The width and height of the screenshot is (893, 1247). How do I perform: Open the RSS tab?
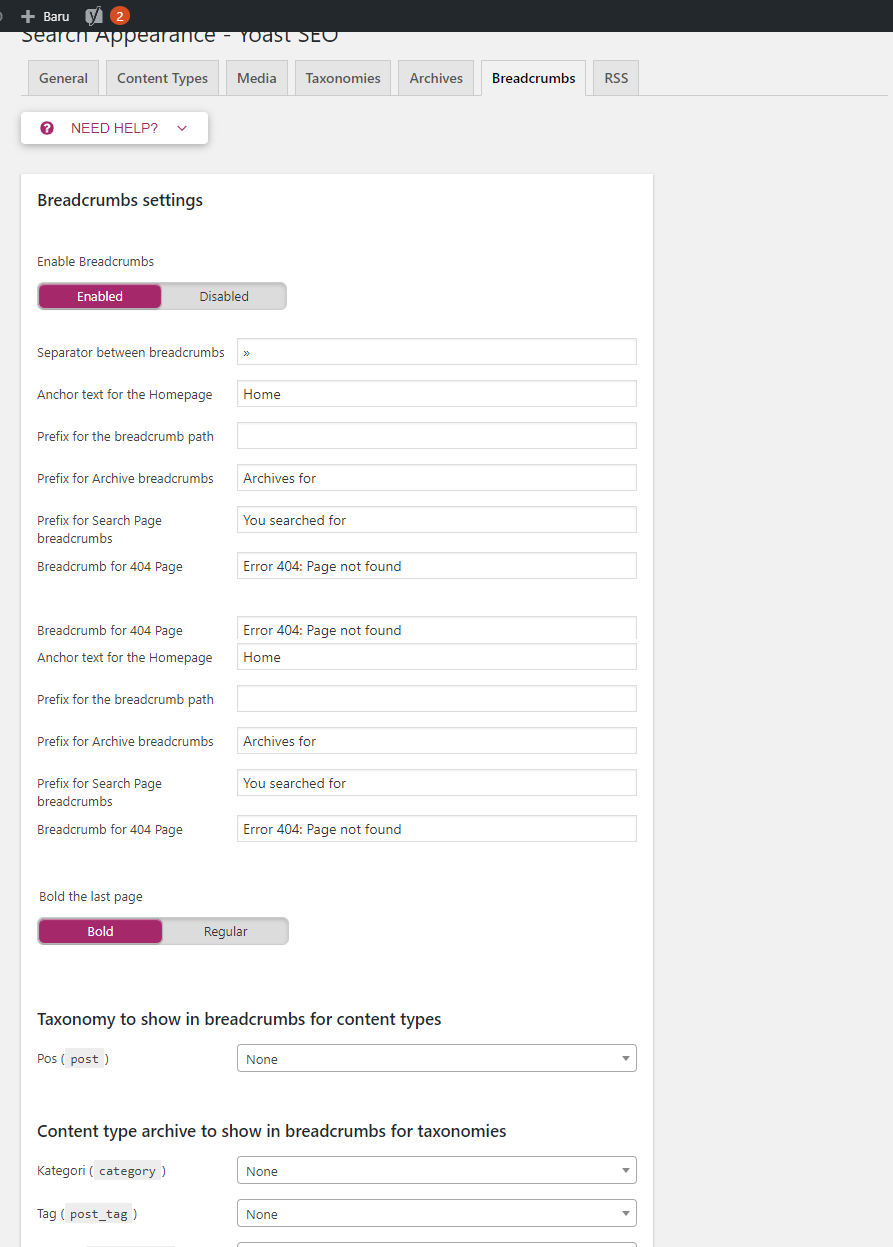tap(616, 78)
